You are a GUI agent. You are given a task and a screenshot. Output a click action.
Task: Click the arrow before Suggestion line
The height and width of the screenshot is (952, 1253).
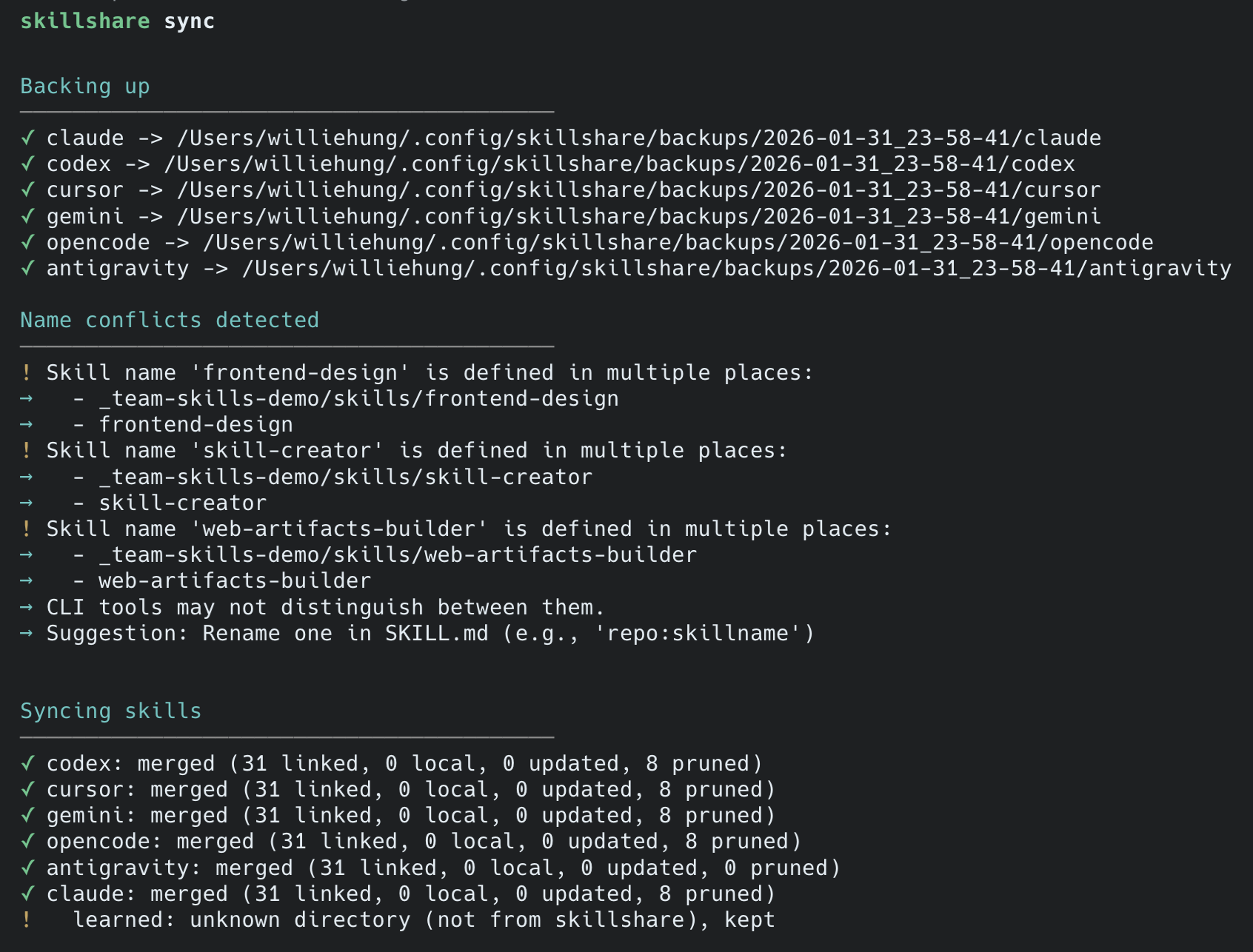click(x=27, y=634)
